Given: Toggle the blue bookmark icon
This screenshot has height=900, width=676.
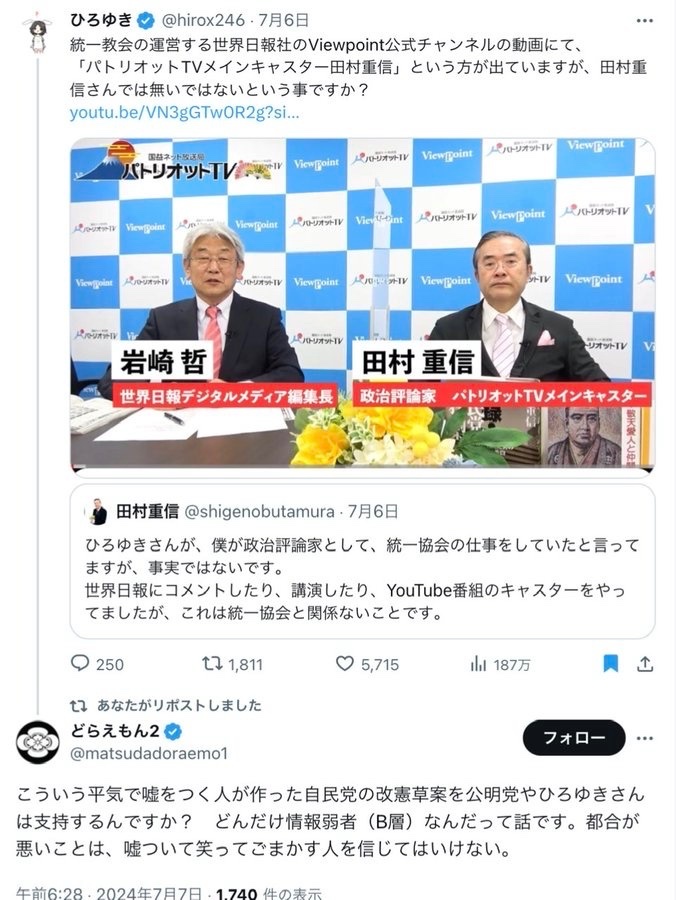Looking at the screenshot, I should point(611,664).
